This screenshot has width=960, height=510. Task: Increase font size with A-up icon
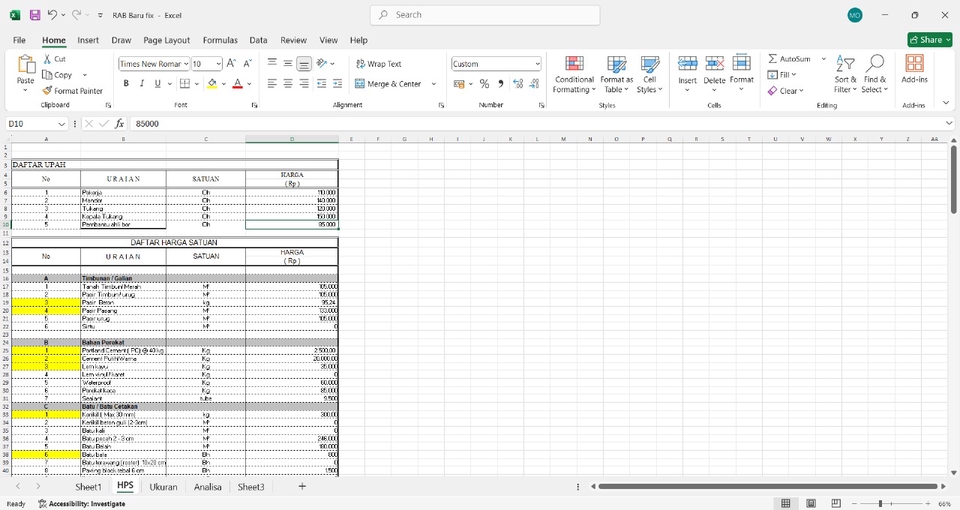[231, 63]
